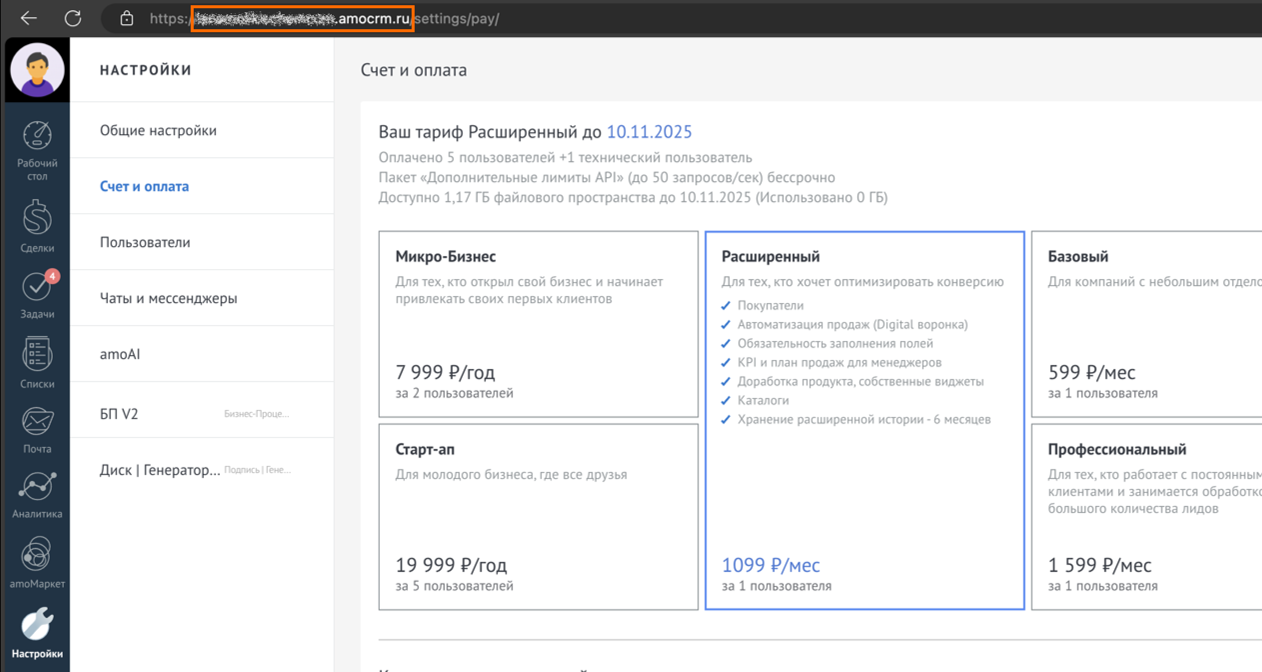This screenshot has height=672, width=1262.
Task: Open the БП V2 menu item
Action: pyautogui.click(x=119, y=414)
